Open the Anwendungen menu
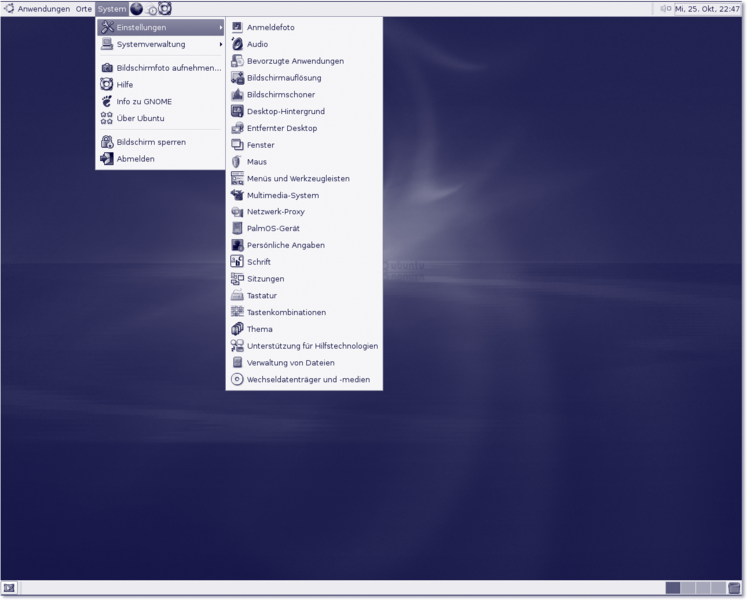The image size is (747, 600). coord(43,9)
